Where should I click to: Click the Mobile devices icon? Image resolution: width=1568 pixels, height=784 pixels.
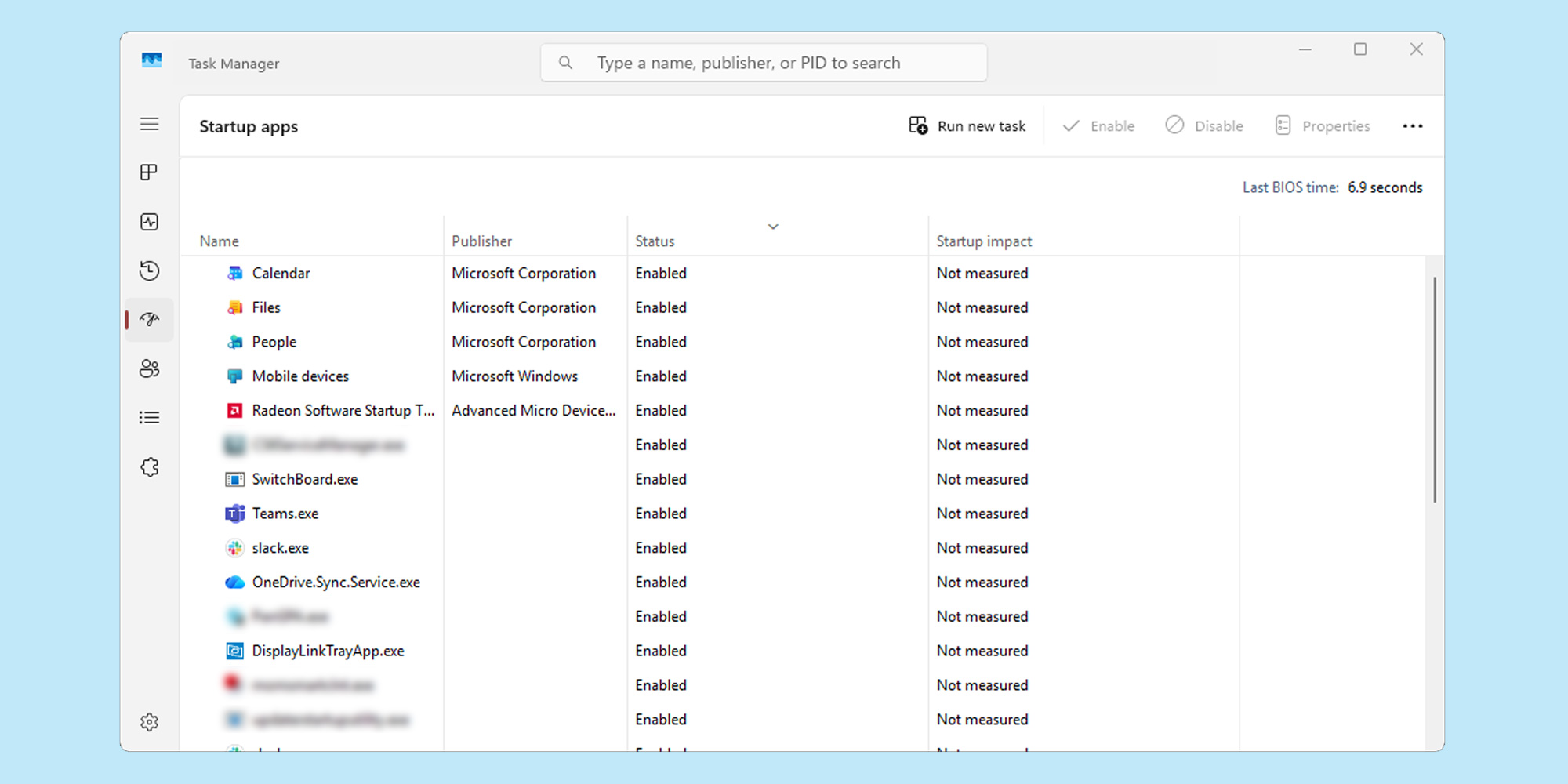click(x=234, y=376)
